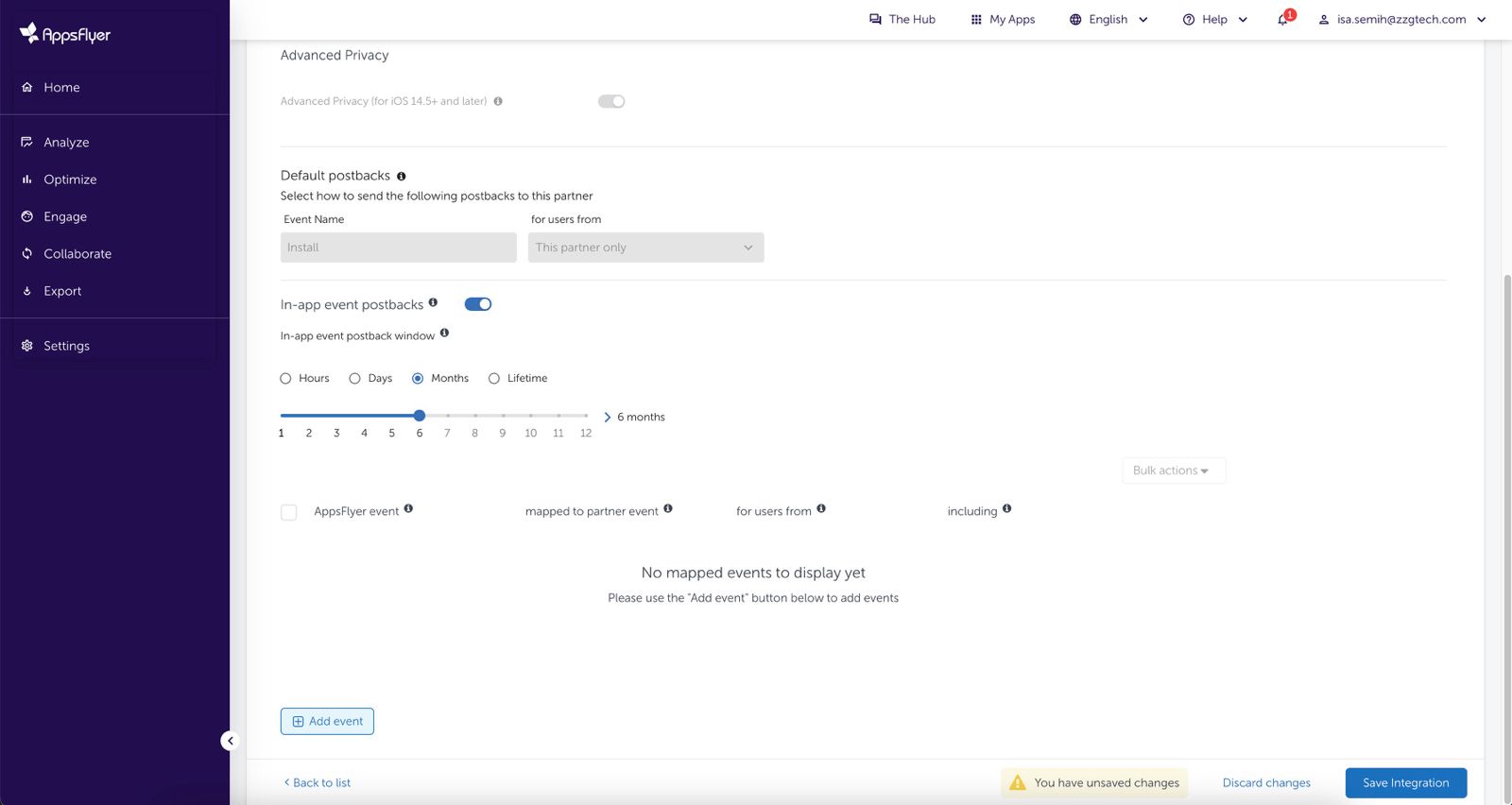Click info icon beside In-app event postback window
The image size is (1512, 805).
[x=444, y=333]
